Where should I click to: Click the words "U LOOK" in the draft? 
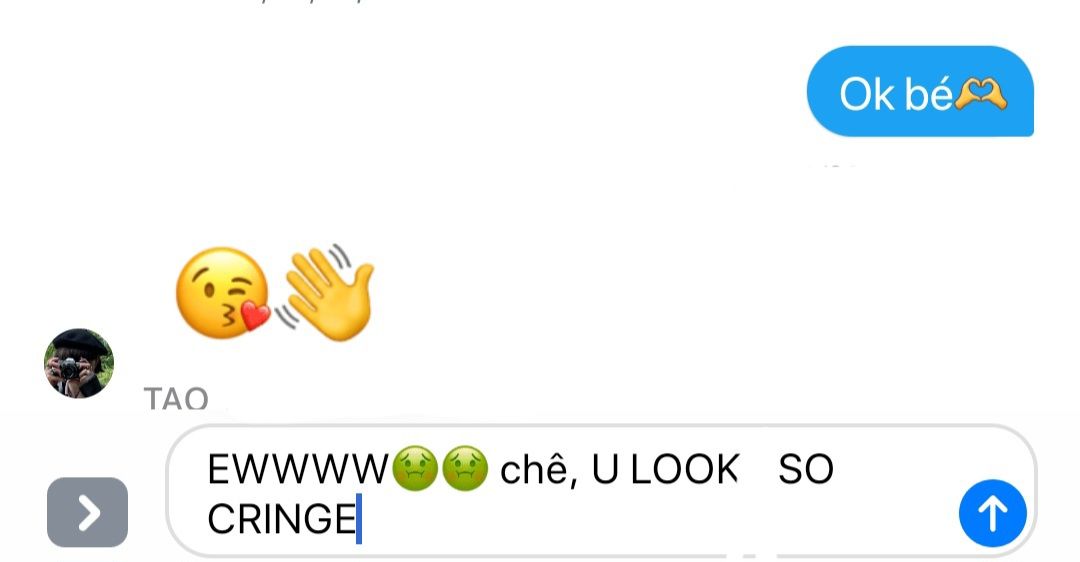click(665, 470)
